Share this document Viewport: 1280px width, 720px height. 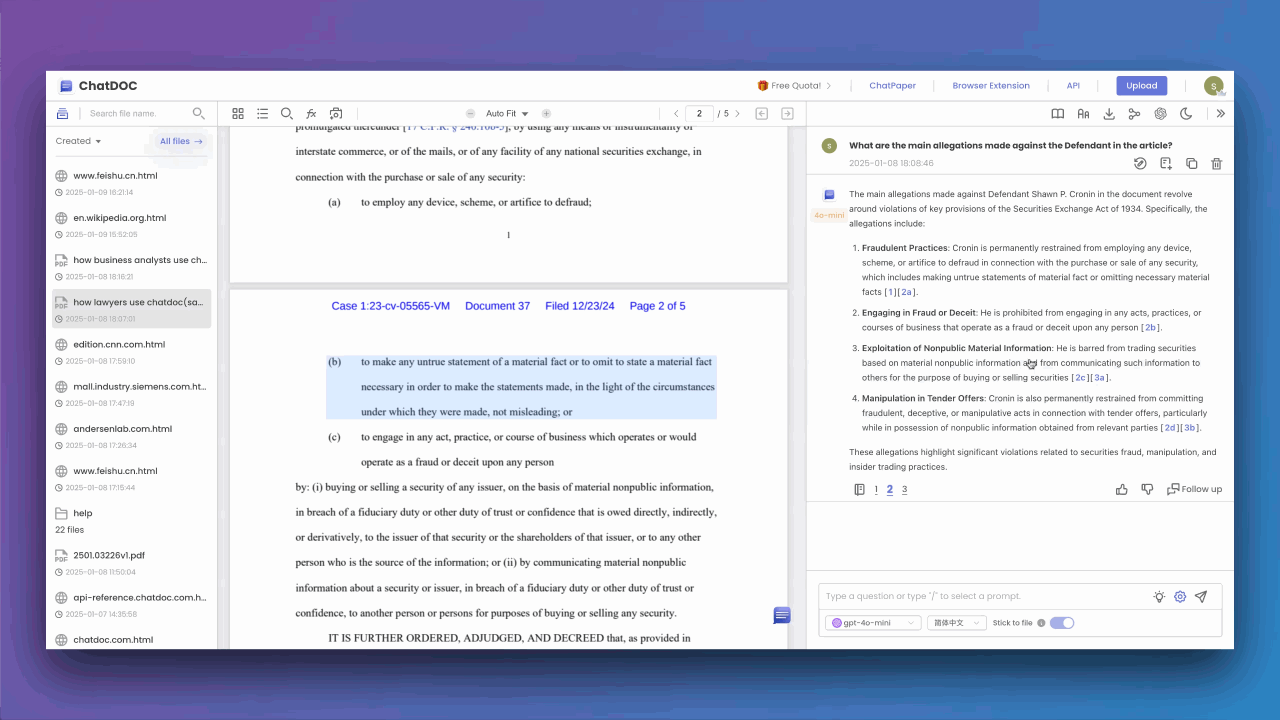1133,114
